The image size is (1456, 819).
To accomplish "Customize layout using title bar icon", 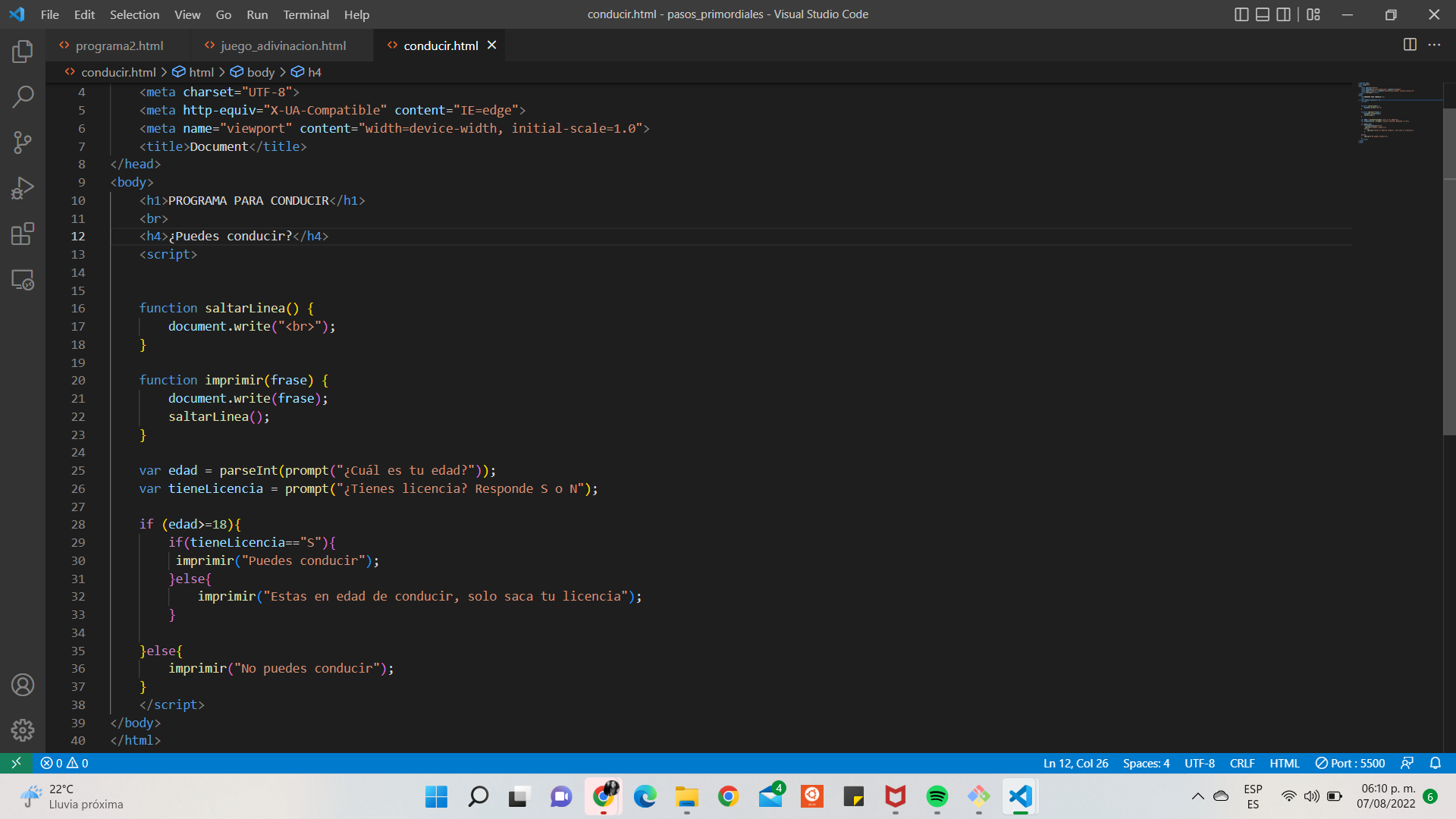I will click(1313, 14).
